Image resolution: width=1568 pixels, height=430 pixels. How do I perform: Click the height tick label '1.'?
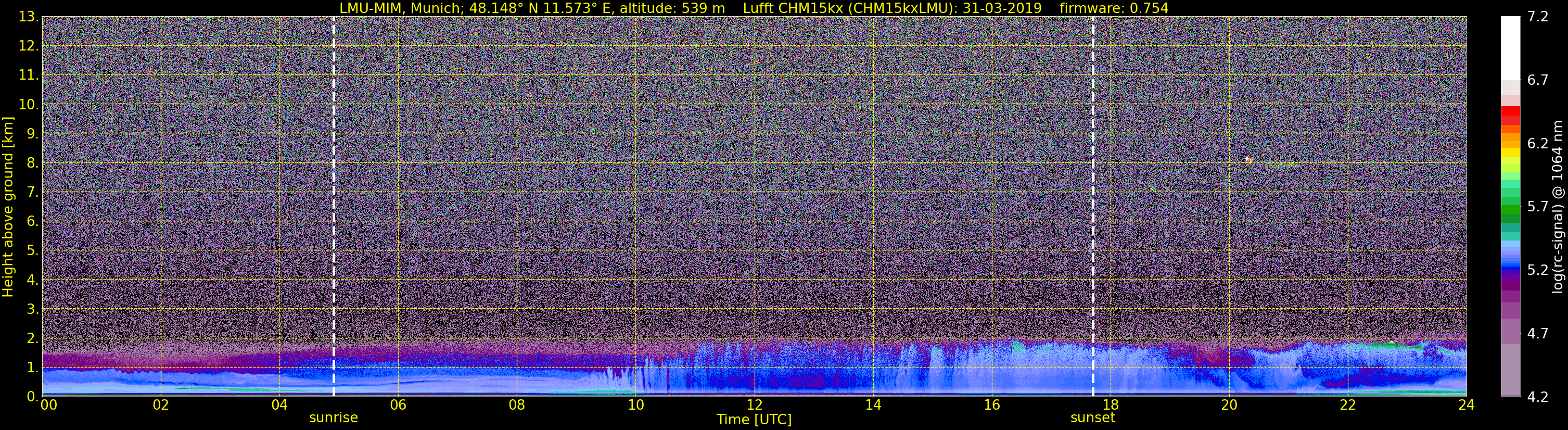pyautogui.click(x=33, y=367)
